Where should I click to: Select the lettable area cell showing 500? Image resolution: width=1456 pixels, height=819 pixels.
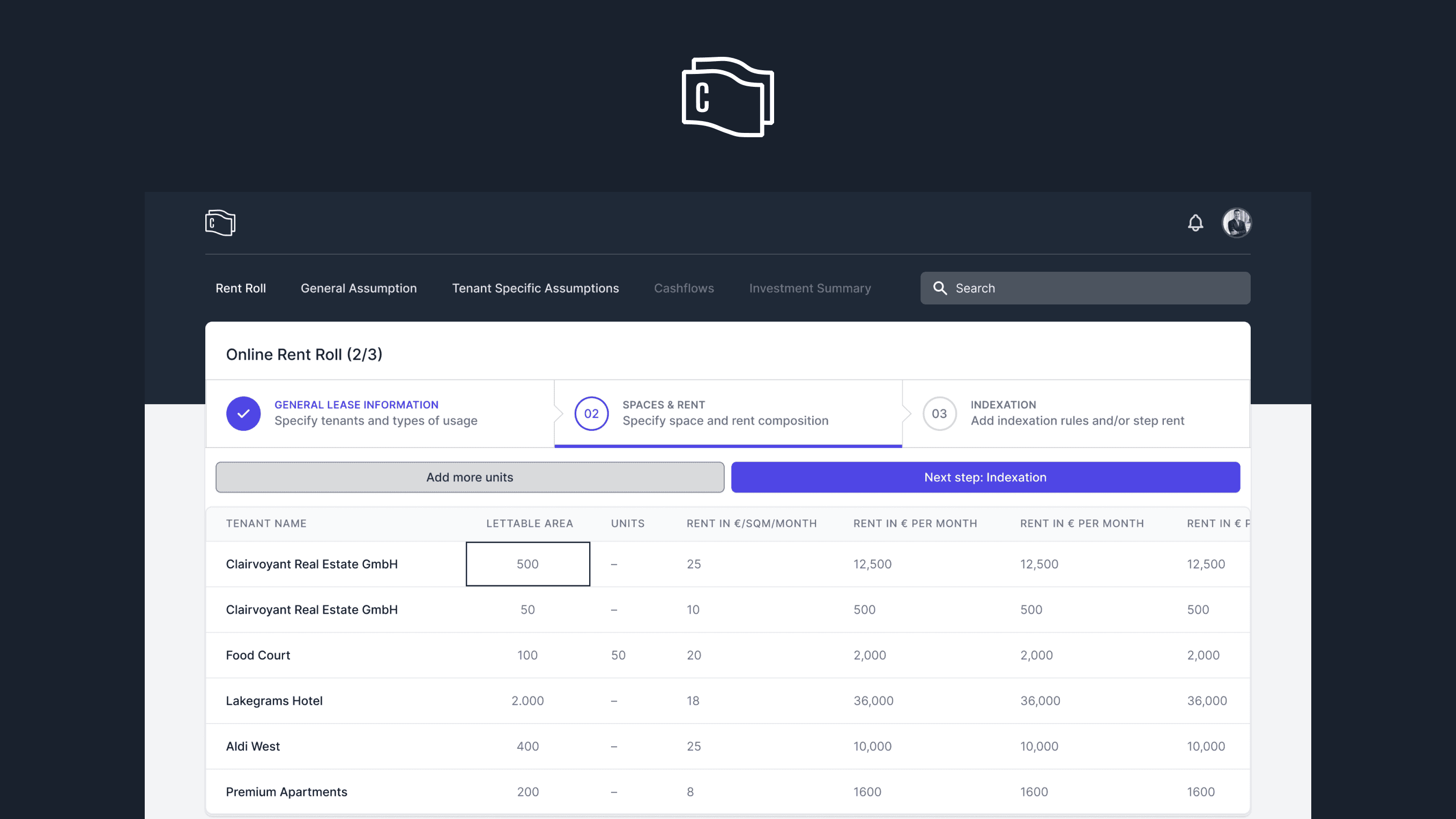(x=528, y=564)
